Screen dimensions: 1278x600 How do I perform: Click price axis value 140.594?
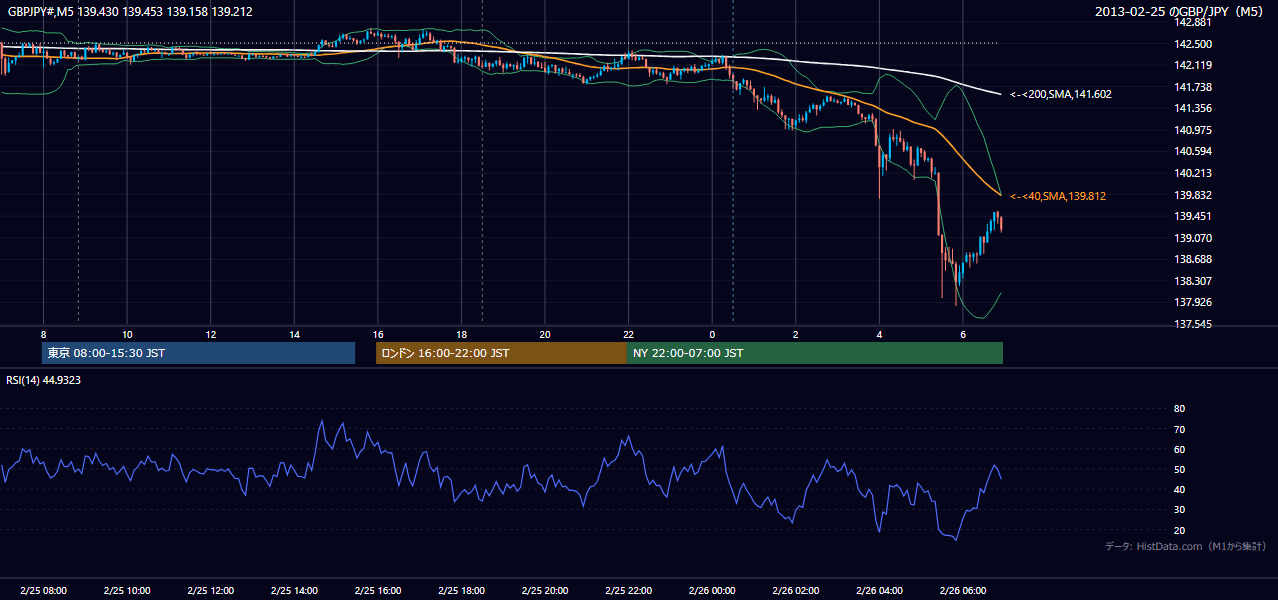(1192, 151)
